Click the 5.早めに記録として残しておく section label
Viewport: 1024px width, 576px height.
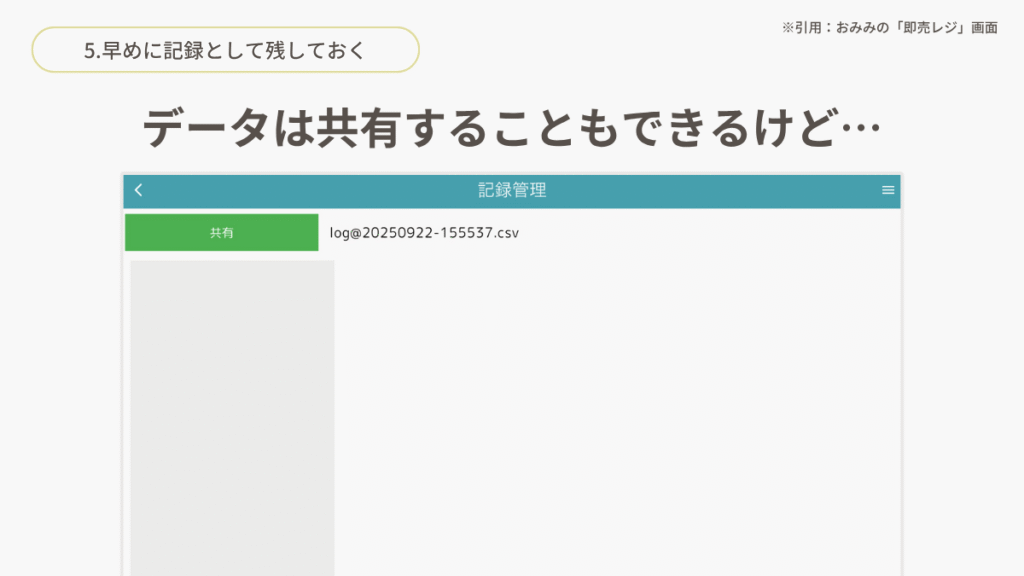pyautogui.click(x=225, y=50)
